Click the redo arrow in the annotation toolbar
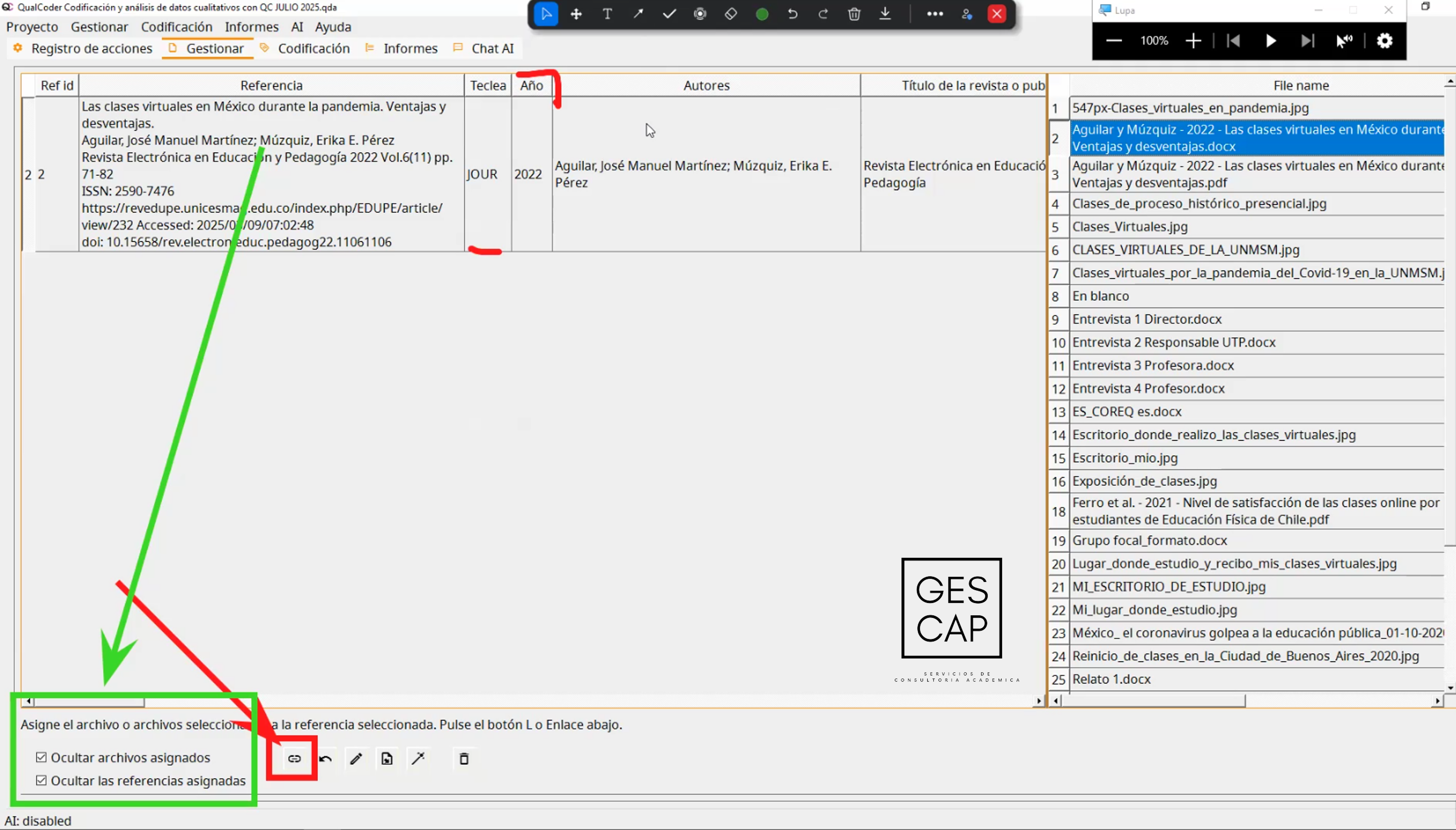Image resolution: width=1456 pixels, height=830 pixels. [823, 14]
